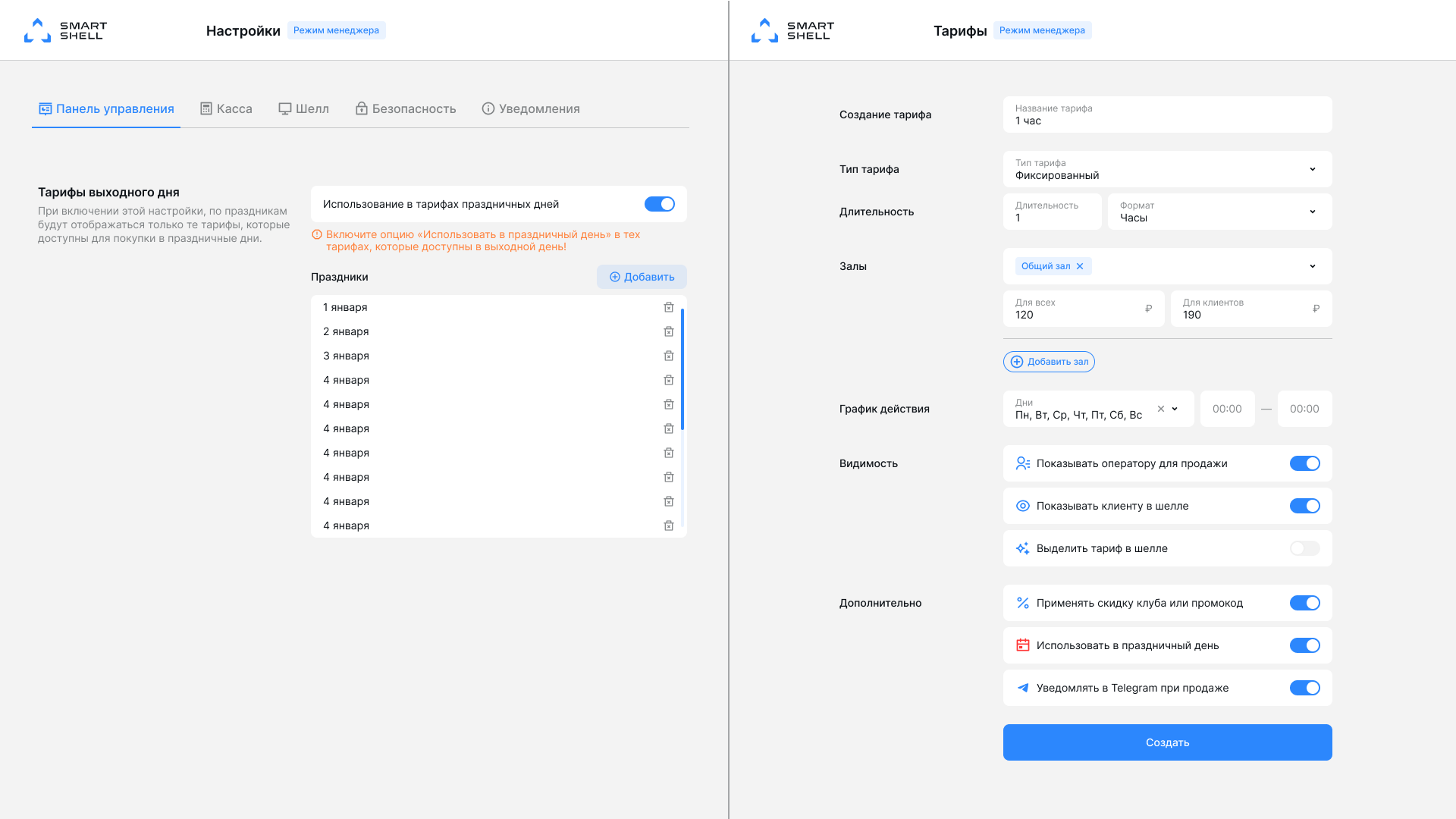Toggle Использование в тарифах праздничных дней
Viewport: 1456px width, 819px height.
point(660,204)
